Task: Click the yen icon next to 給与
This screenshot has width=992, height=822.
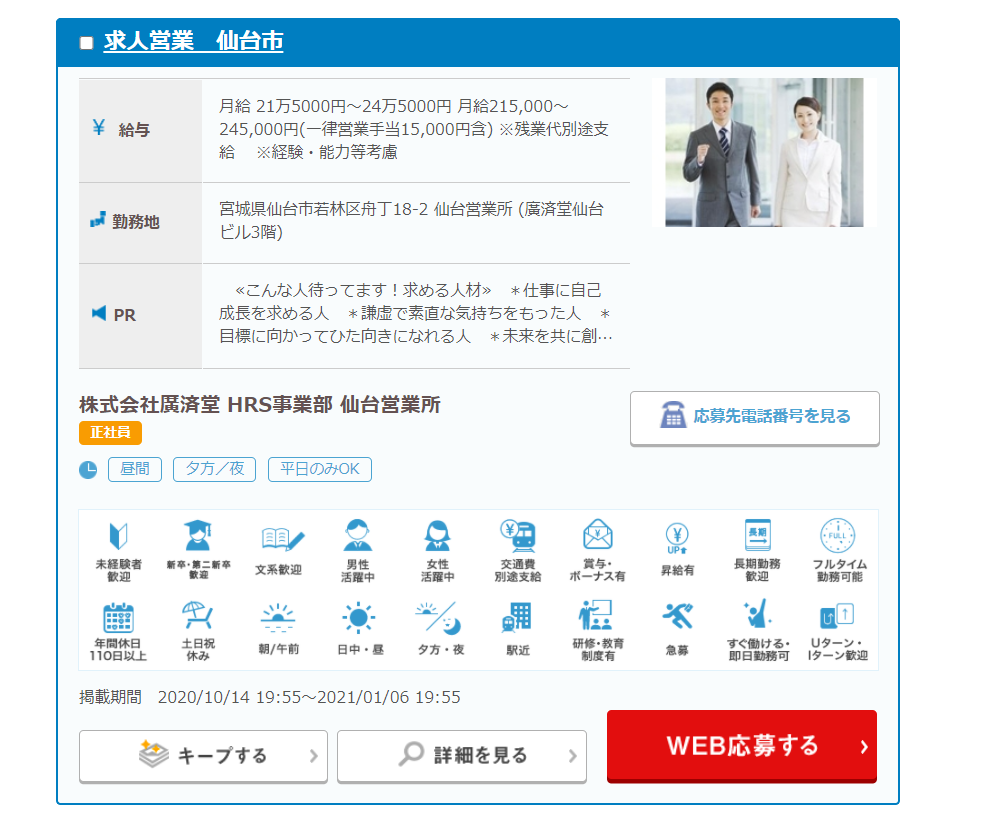Action: click(98, 128)
